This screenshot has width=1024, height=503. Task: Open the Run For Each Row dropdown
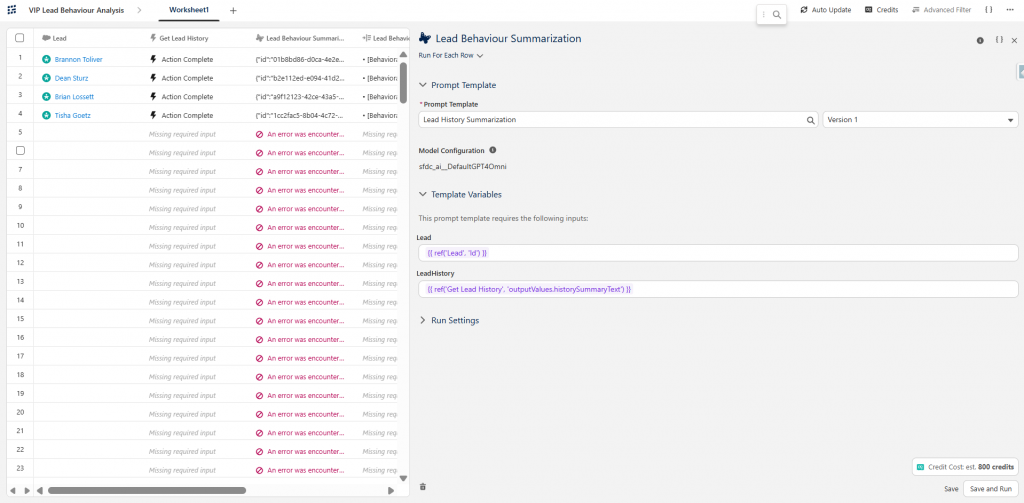451,56
